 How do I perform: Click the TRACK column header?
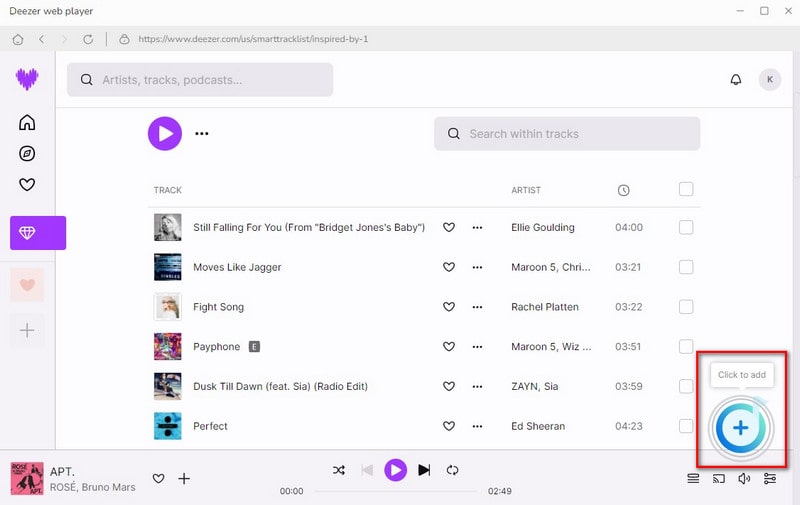pos(168,190)
